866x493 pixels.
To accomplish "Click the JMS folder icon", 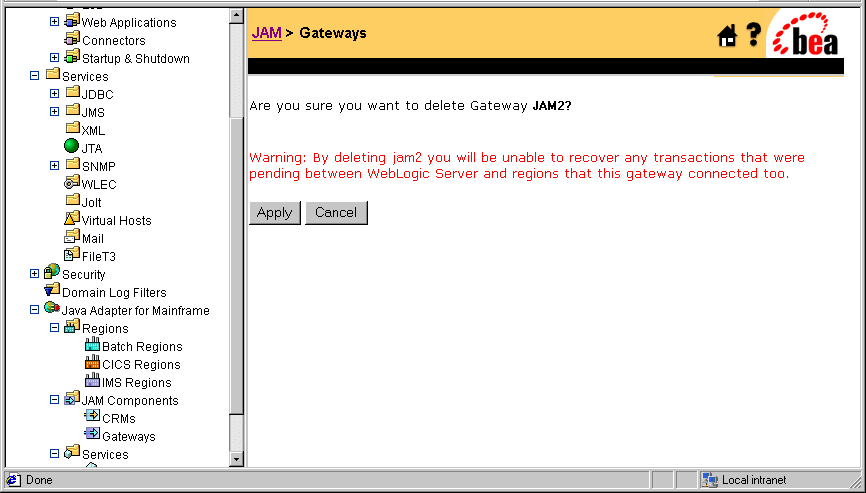I will click(72, 110).
